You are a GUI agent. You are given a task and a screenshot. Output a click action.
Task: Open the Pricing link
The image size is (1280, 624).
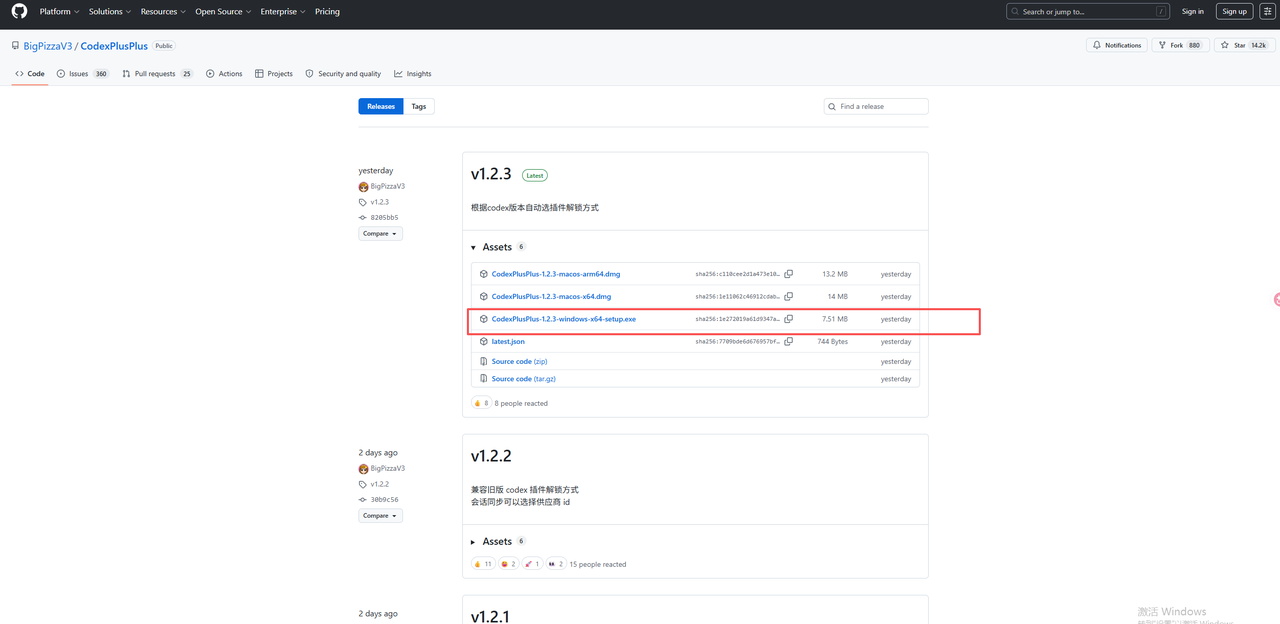[327, 12]
